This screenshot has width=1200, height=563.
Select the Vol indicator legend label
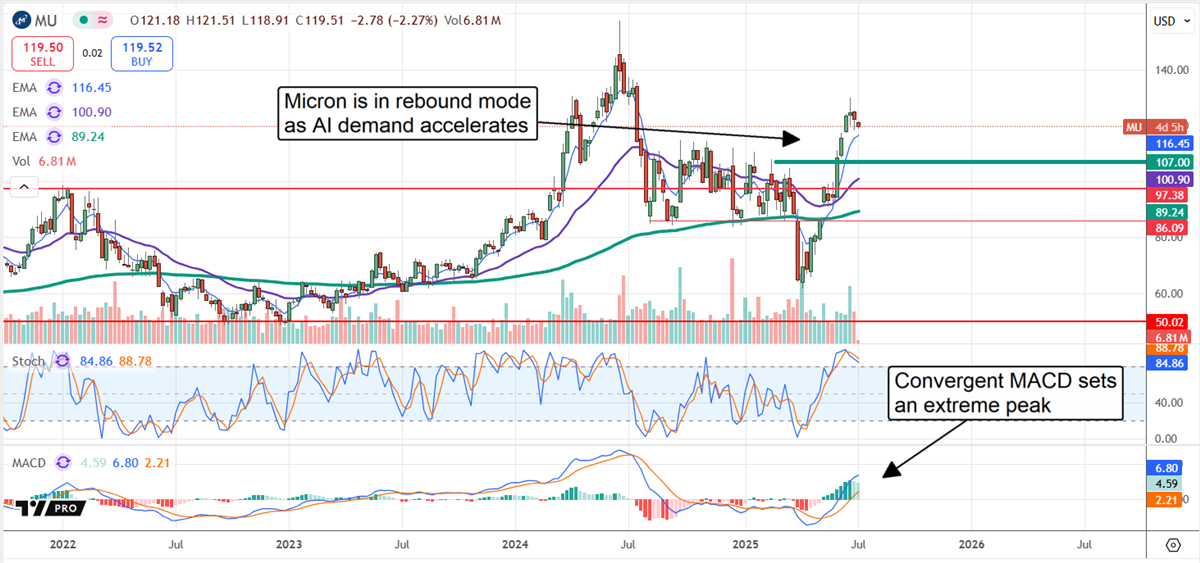[x=21, y=161]
